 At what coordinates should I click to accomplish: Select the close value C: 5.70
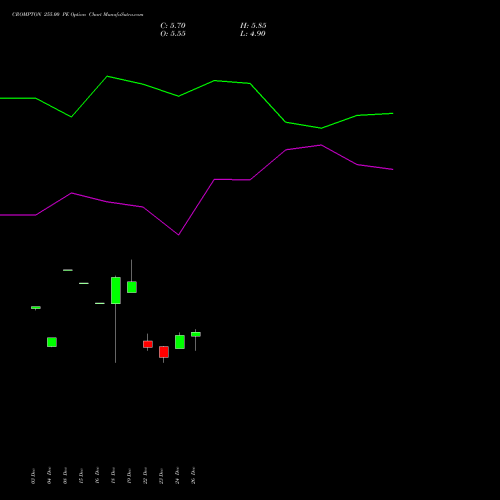[x=173, y=26]
